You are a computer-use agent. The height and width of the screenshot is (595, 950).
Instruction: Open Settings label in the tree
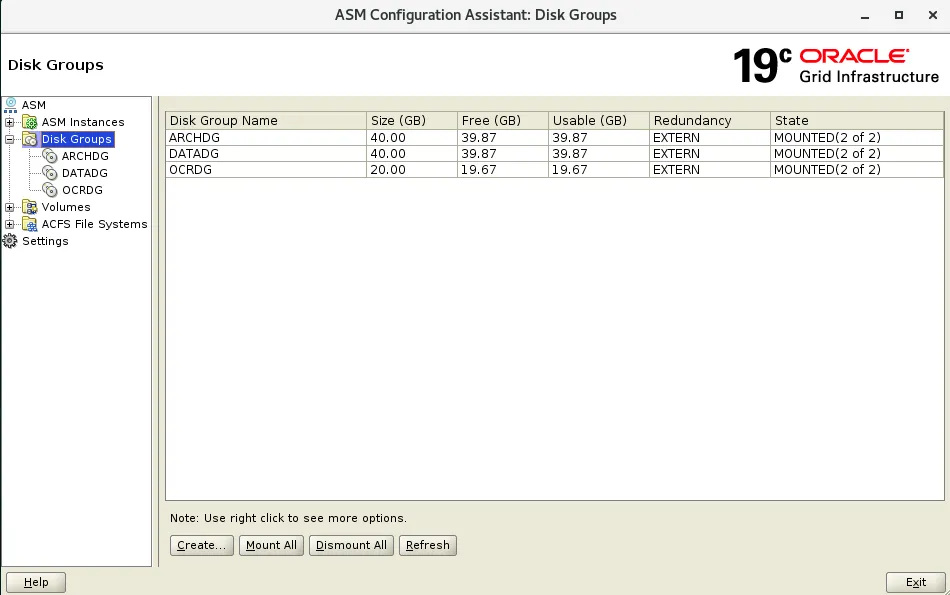point(45,241)
